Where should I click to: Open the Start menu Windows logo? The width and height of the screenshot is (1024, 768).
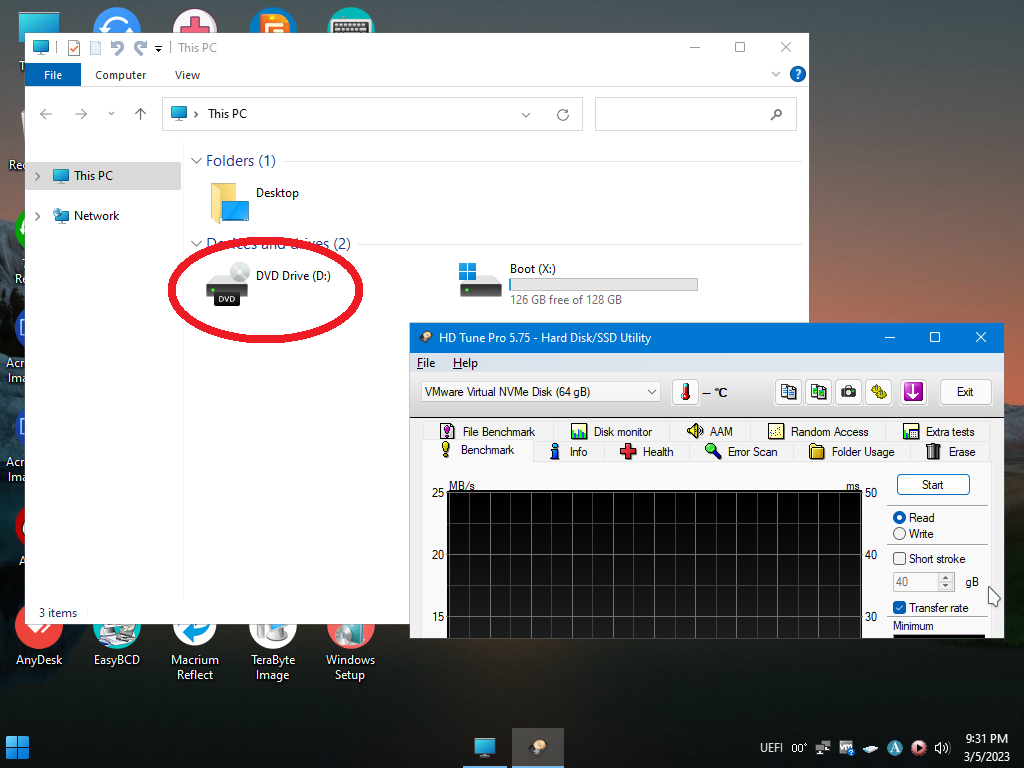click(18, 748)
